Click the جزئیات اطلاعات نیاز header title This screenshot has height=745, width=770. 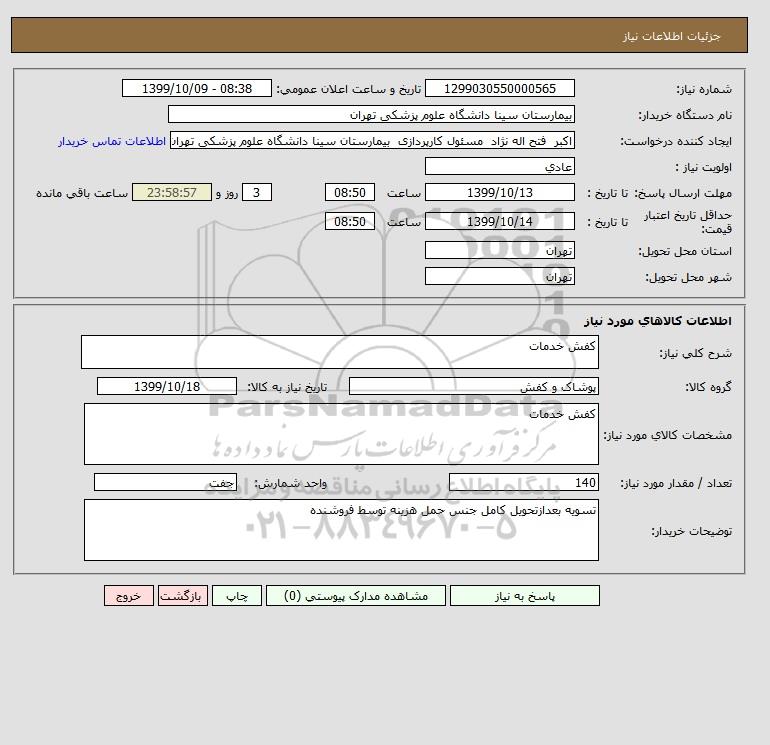(x=671, y=36)
